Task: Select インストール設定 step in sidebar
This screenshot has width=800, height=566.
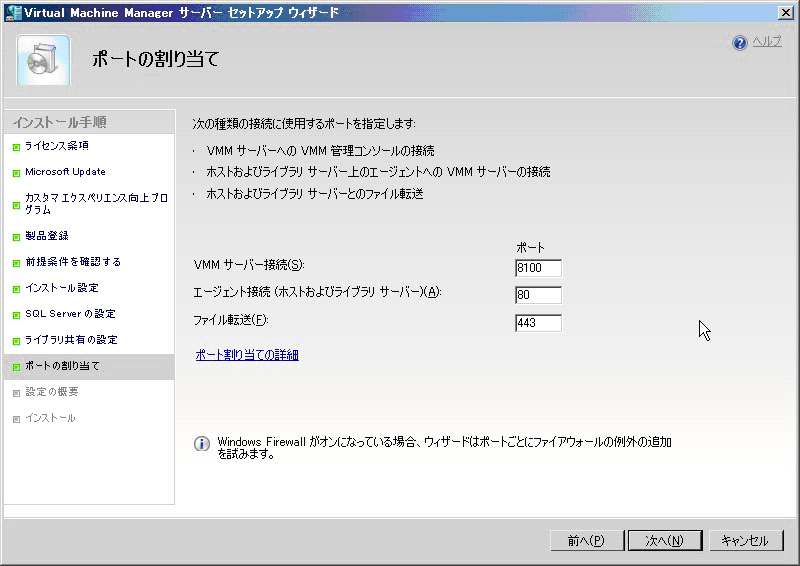Action: (62, 288)
